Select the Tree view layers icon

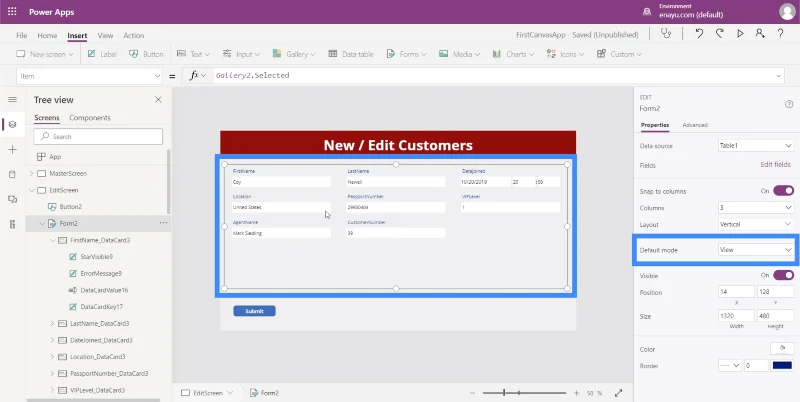tap(13, 124)
